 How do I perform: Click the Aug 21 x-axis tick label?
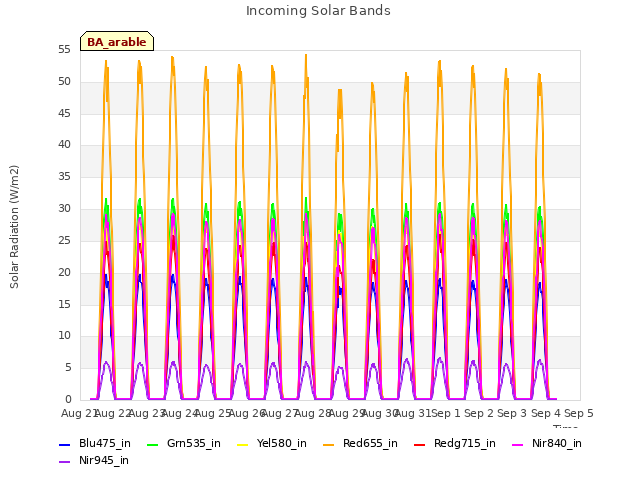[78, 413]
